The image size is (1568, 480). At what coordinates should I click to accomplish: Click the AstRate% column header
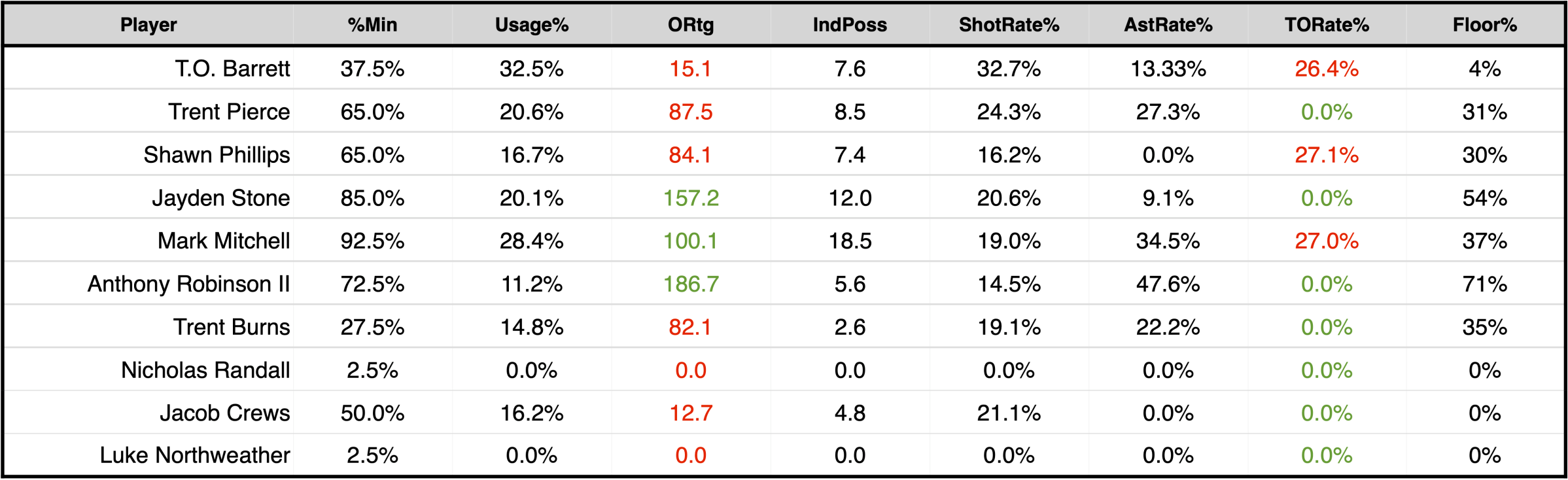1168,25
